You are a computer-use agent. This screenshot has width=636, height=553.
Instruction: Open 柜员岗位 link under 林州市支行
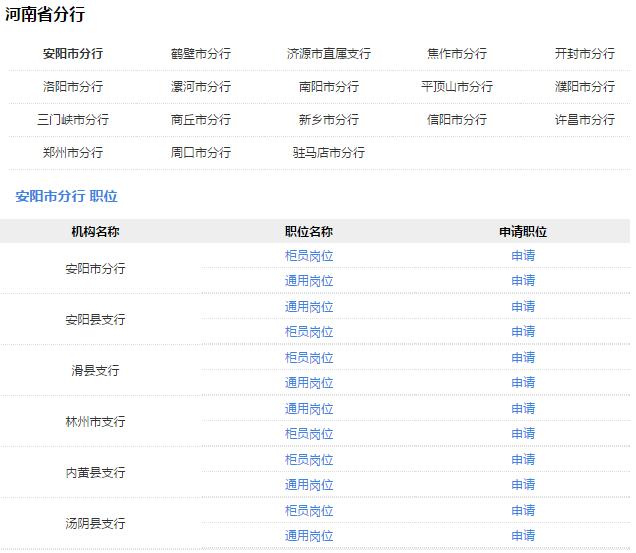(x=309, y=433)
